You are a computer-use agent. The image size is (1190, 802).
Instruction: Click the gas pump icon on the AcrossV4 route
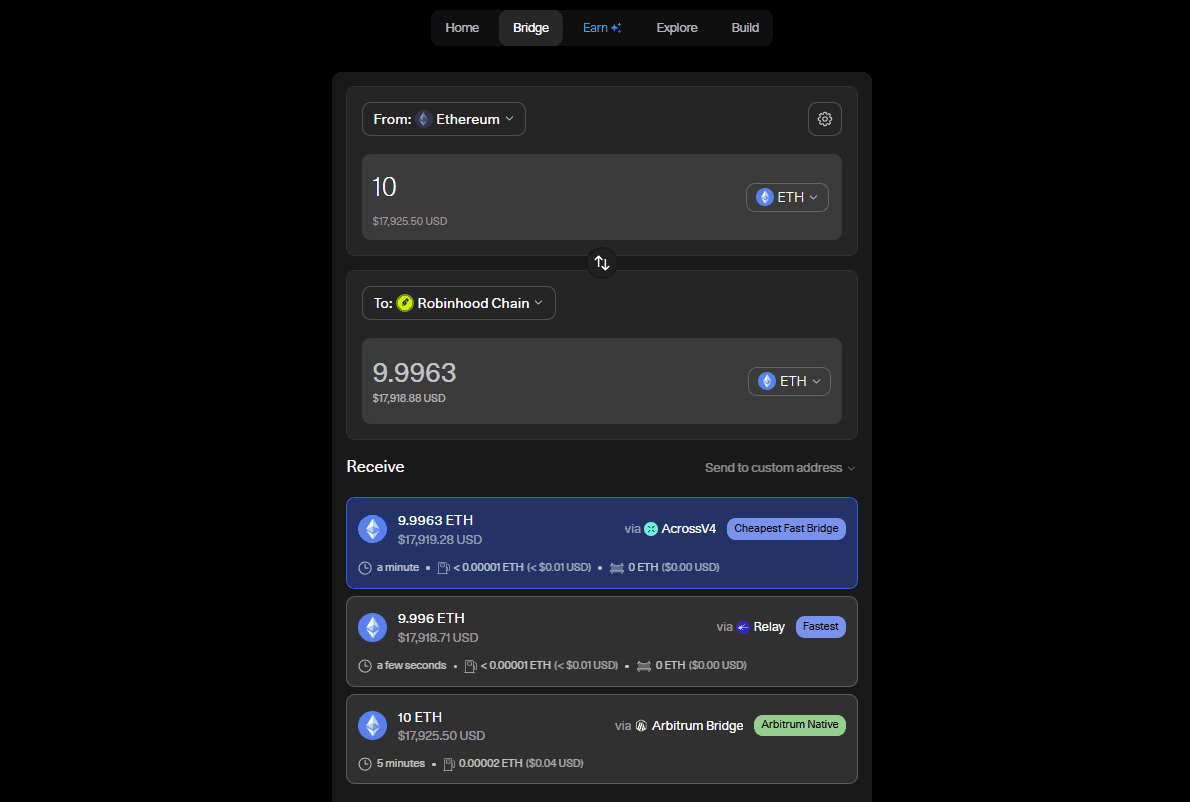444,568
